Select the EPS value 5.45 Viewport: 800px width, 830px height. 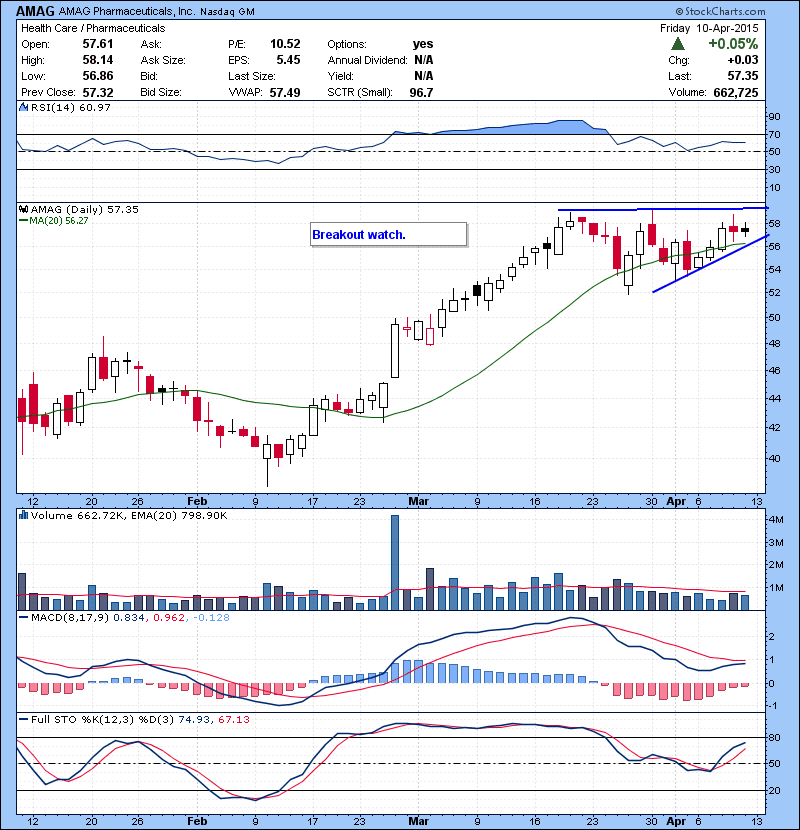pos(288,60)
